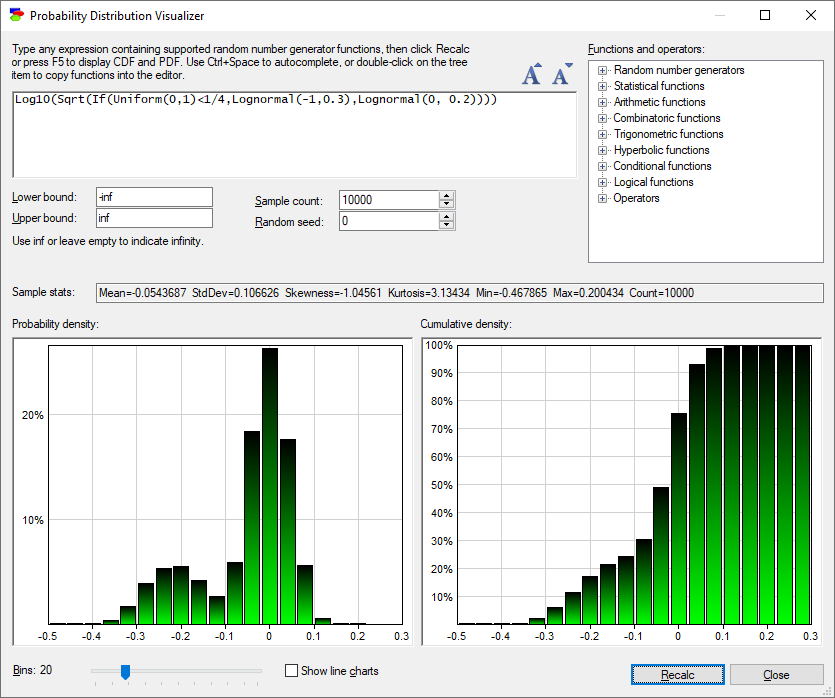Expand Operators tree node

point(602,198)
